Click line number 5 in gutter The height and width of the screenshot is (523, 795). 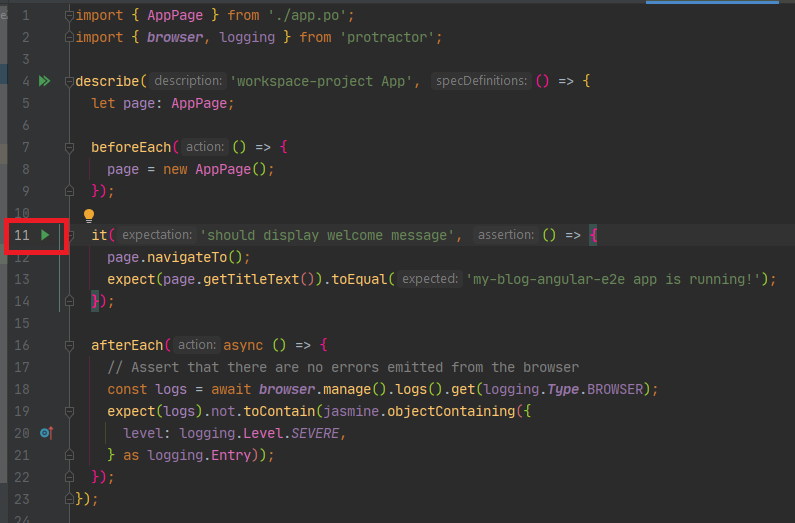tap(26, 103)
